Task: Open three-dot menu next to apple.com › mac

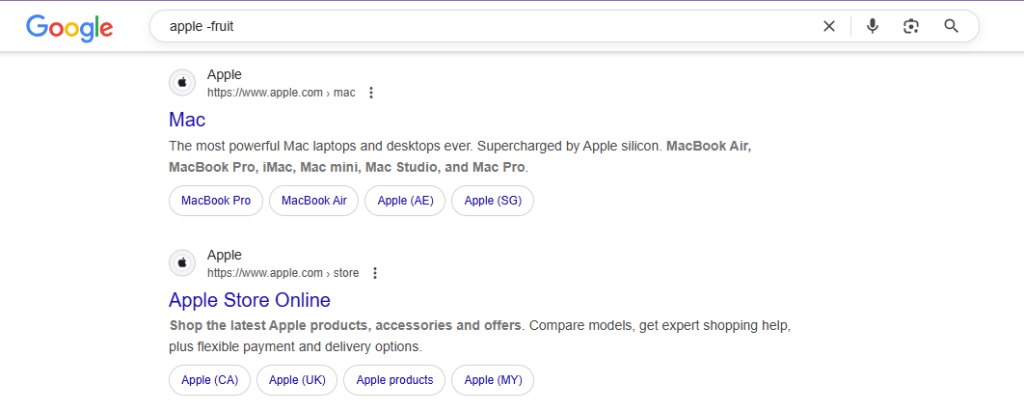Action: [x=371, y=93]
